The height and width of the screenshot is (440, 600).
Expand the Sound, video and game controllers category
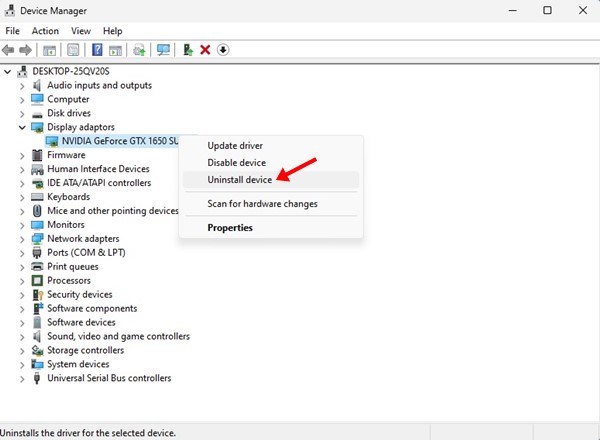pyautogui.click(x=22, y=337)
